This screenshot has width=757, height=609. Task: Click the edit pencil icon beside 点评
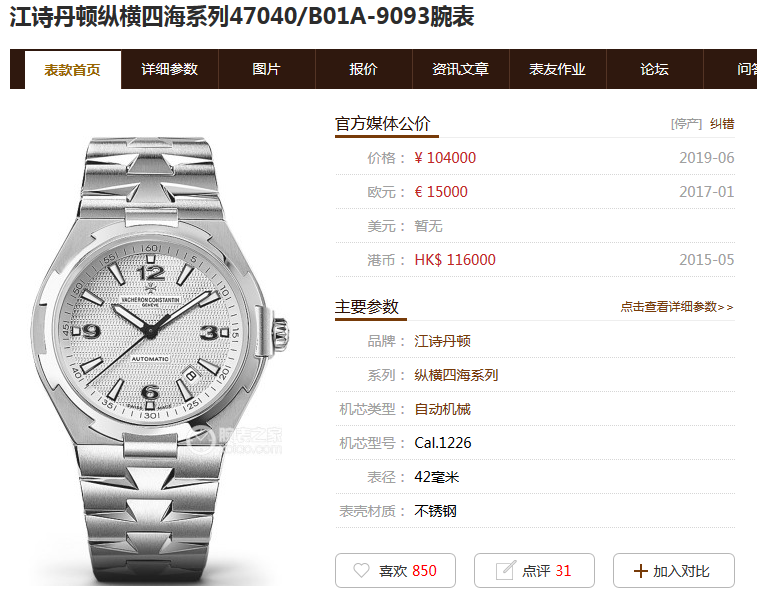(x=505, y=570)
